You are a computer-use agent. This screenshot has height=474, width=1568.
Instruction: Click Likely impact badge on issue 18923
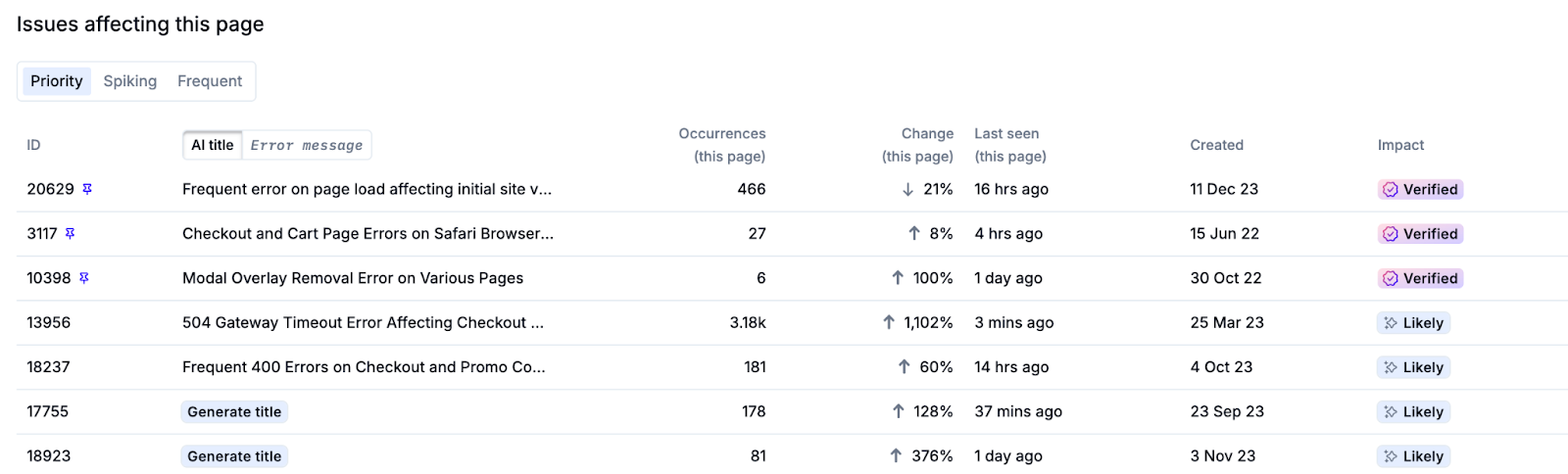[1413, 456]
